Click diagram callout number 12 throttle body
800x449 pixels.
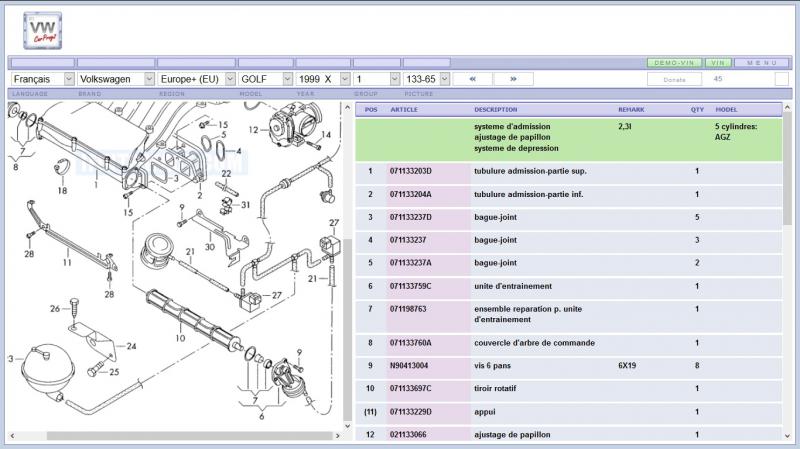(x=254, y=130)
